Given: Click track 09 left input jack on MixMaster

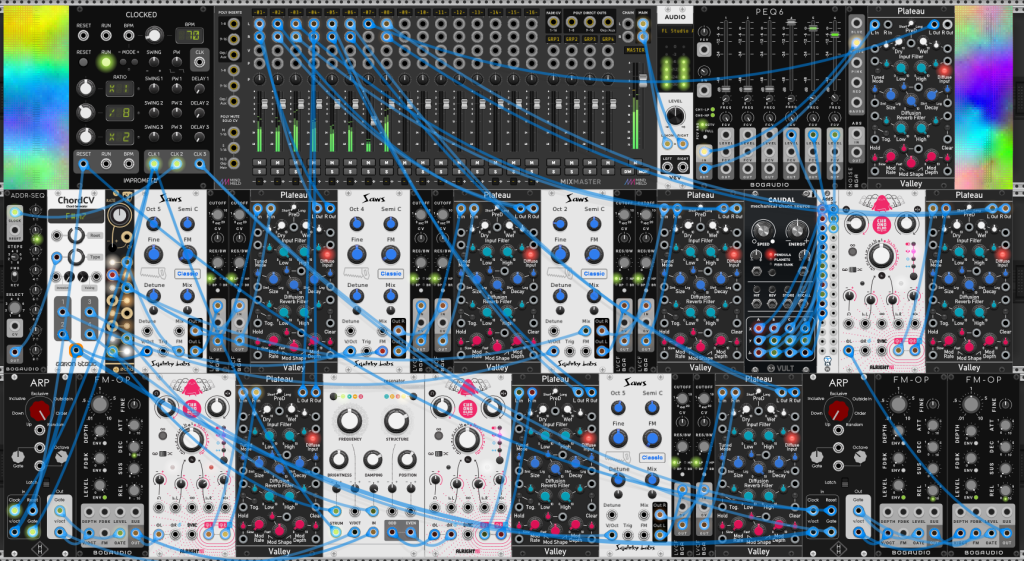Looking at the screenshot, I should (405, 24).
